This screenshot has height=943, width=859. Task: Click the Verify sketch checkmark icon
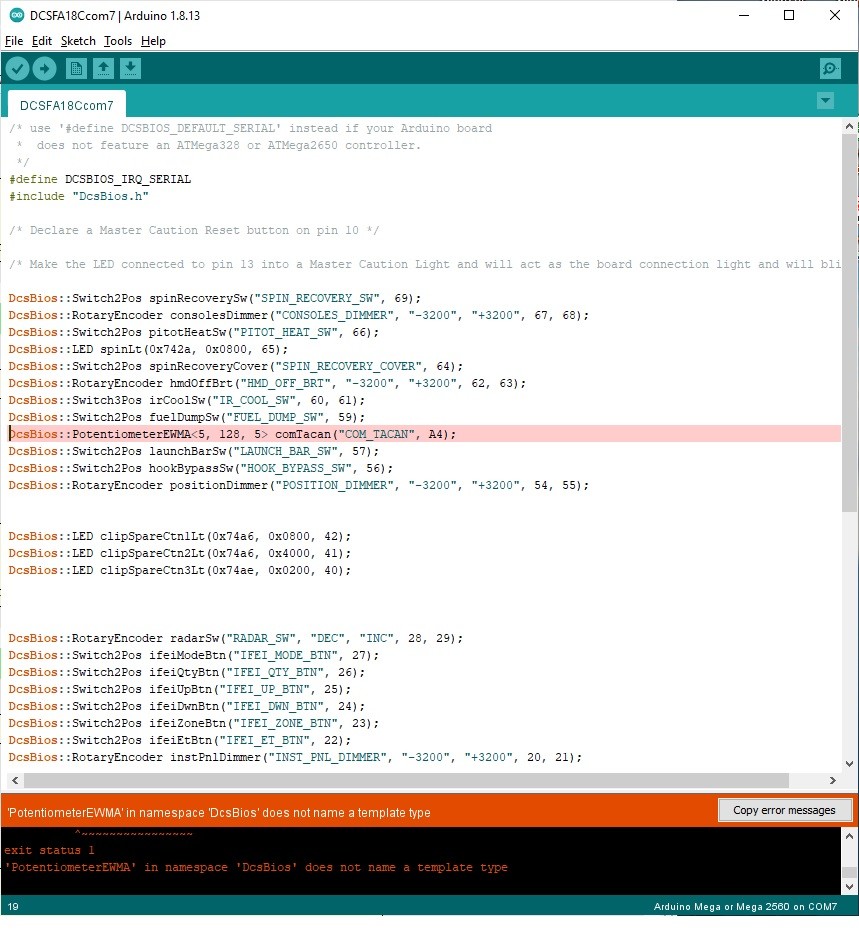tap(17, 69)
